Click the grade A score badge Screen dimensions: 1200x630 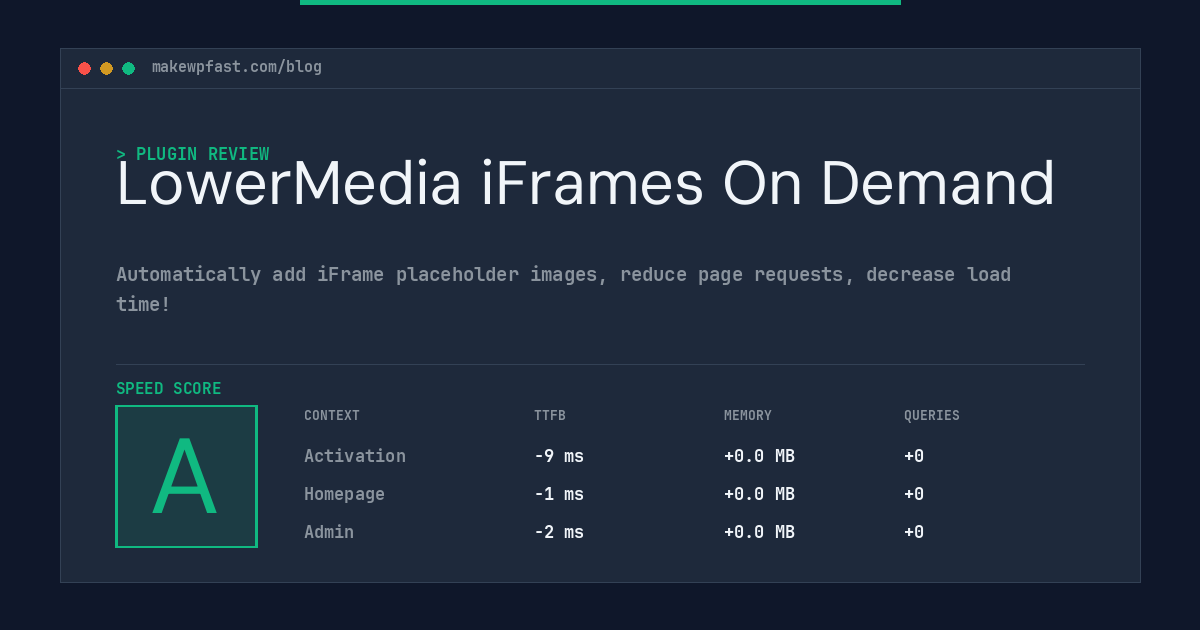[187, 476]
